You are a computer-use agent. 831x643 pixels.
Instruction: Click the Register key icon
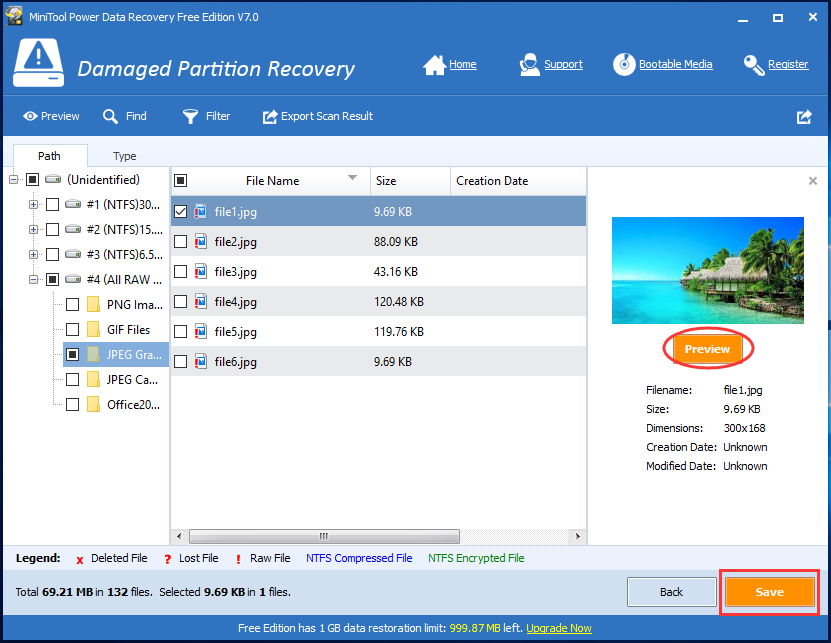click(754, 65)
